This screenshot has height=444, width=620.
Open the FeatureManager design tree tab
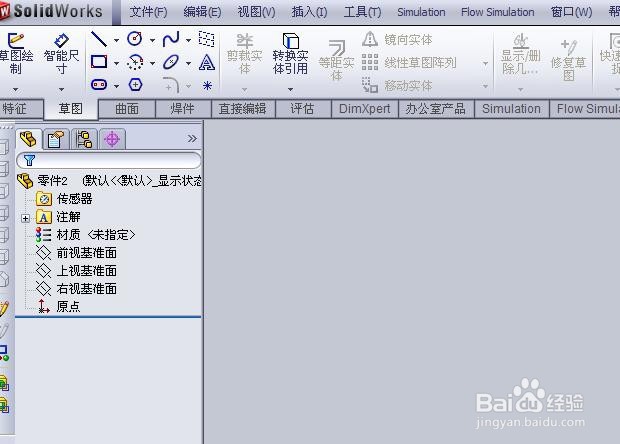click(28, 139)
